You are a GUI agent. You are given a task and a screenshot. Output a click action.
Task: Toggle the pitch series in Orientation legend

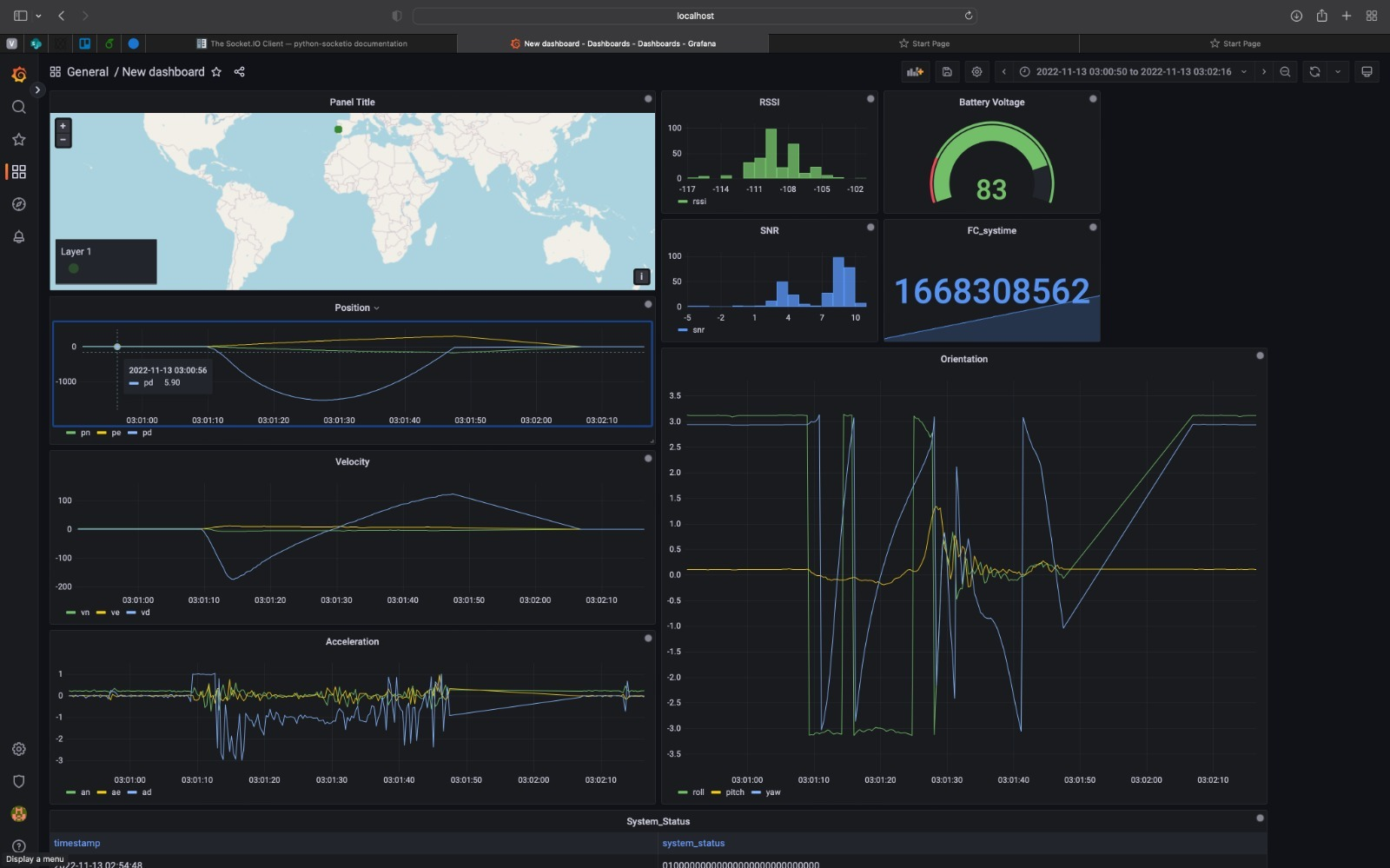coord(734,792)
